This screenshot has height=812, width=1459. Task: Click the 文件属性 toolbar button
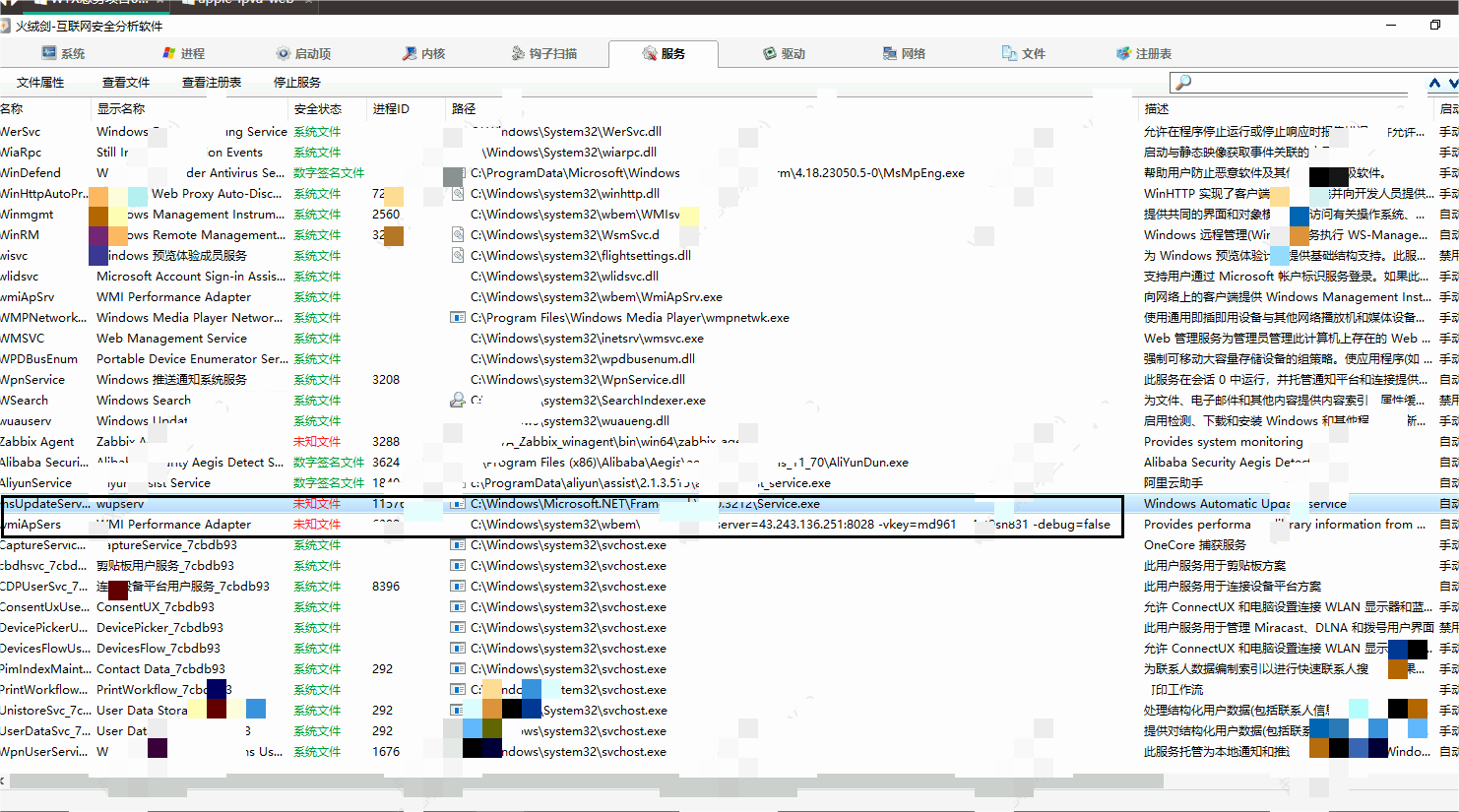point(40,83)
